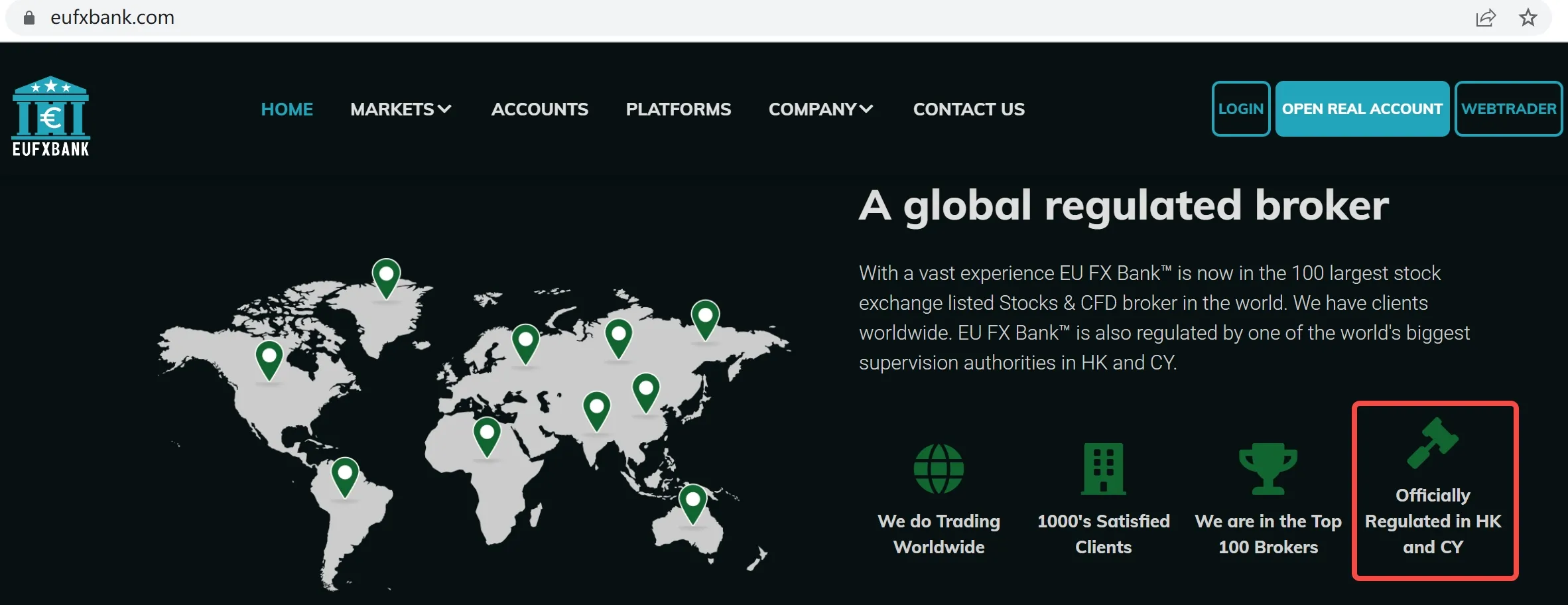This screenshot has height=605, width=1568.
Task: Click the browser share page icon
Action: [1486, 18]
